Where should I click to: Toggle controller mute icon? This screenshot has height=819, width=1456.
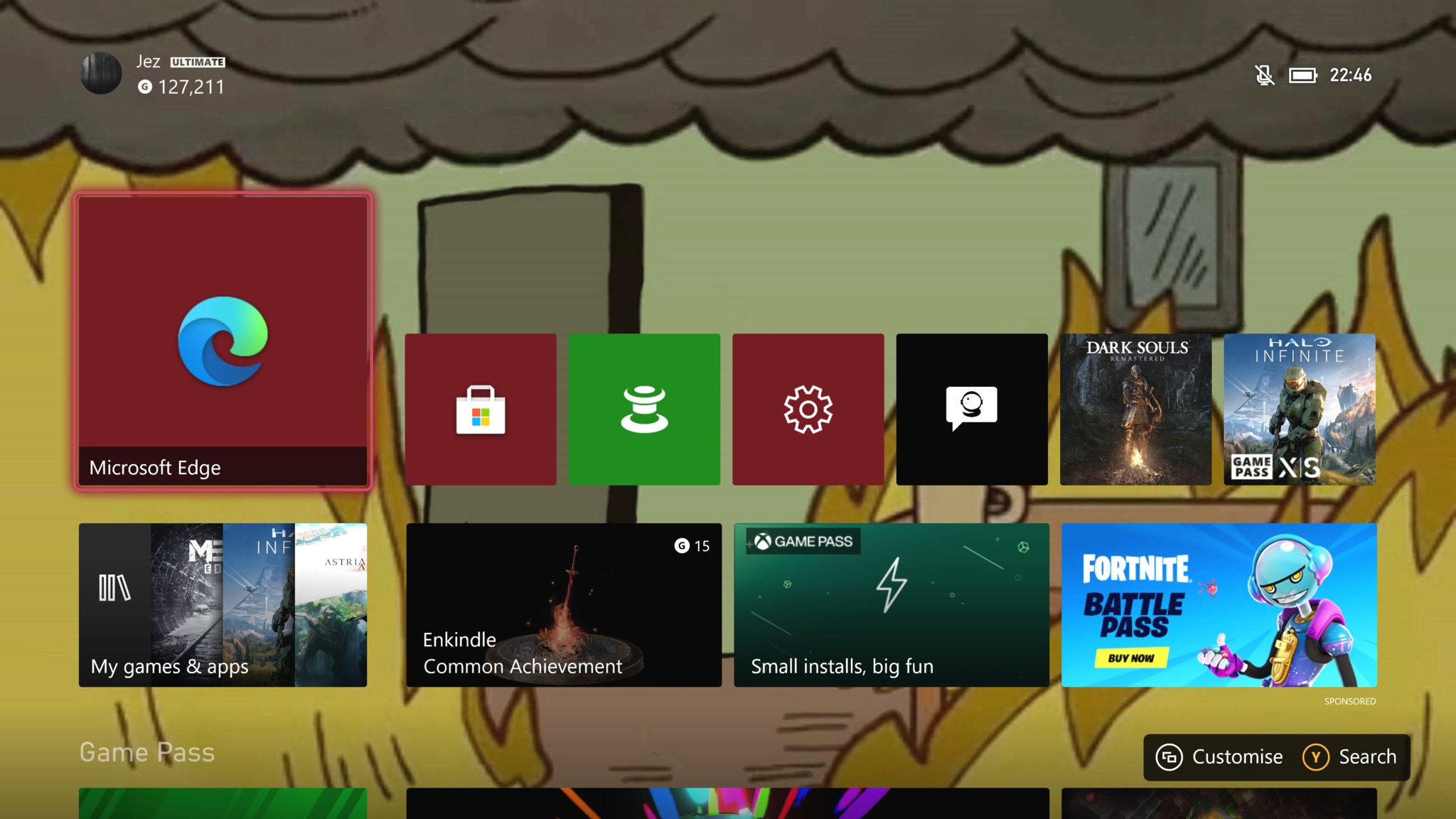coord(1262,74)
